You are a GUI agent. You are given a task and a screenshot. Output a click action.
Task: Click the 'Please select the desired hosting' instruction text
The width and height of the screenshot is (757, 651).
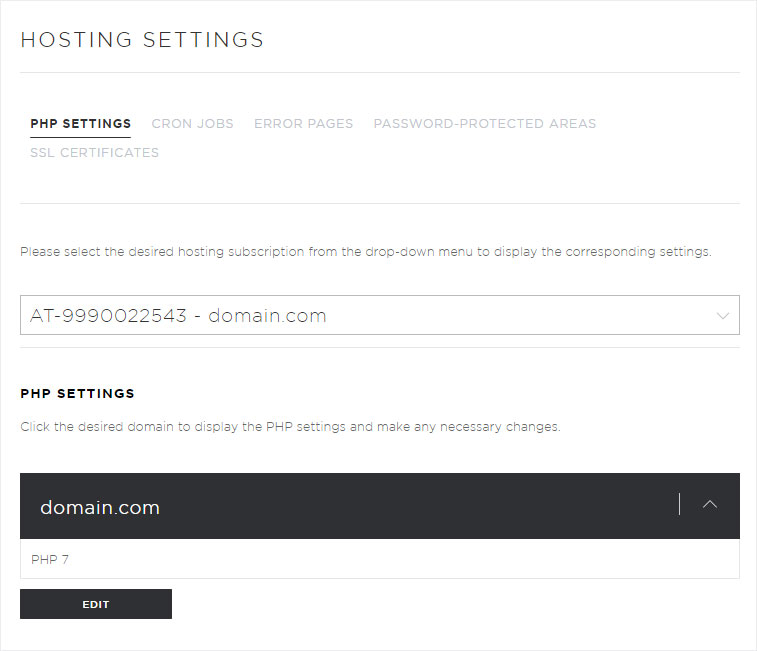(365, 252)
